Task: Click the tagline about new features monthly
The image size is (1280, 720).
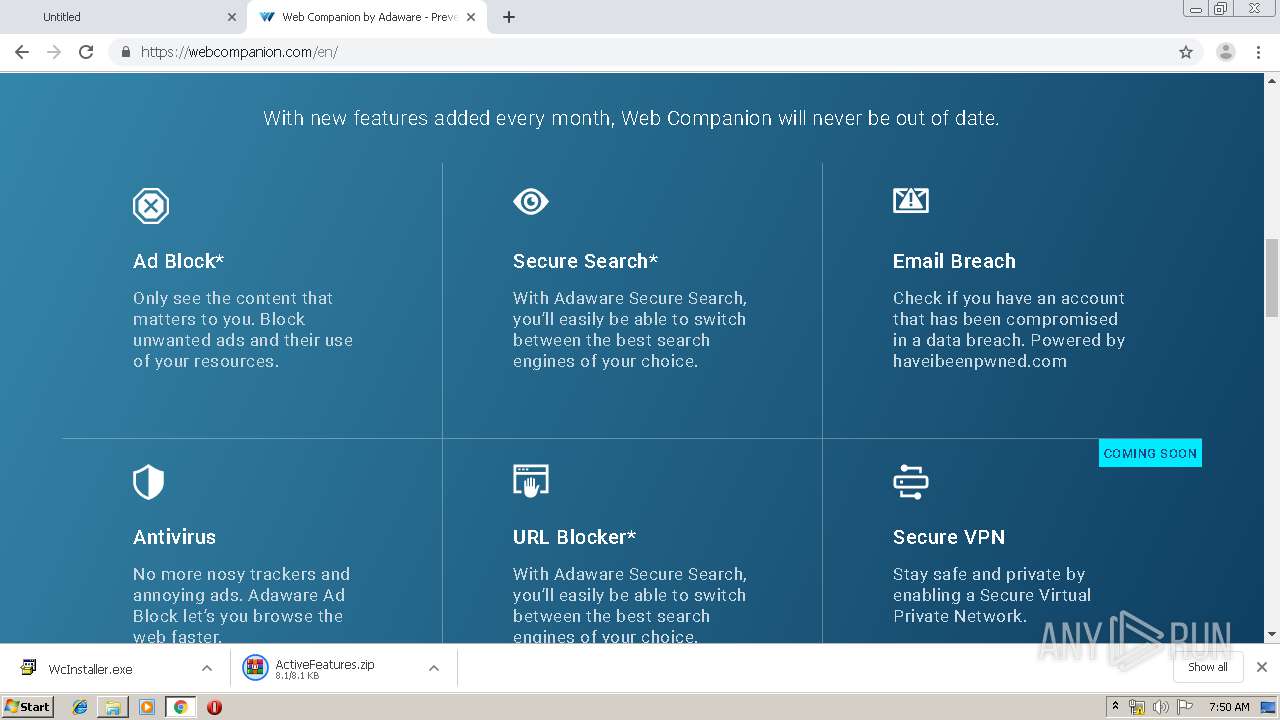Action: [631, 118]
